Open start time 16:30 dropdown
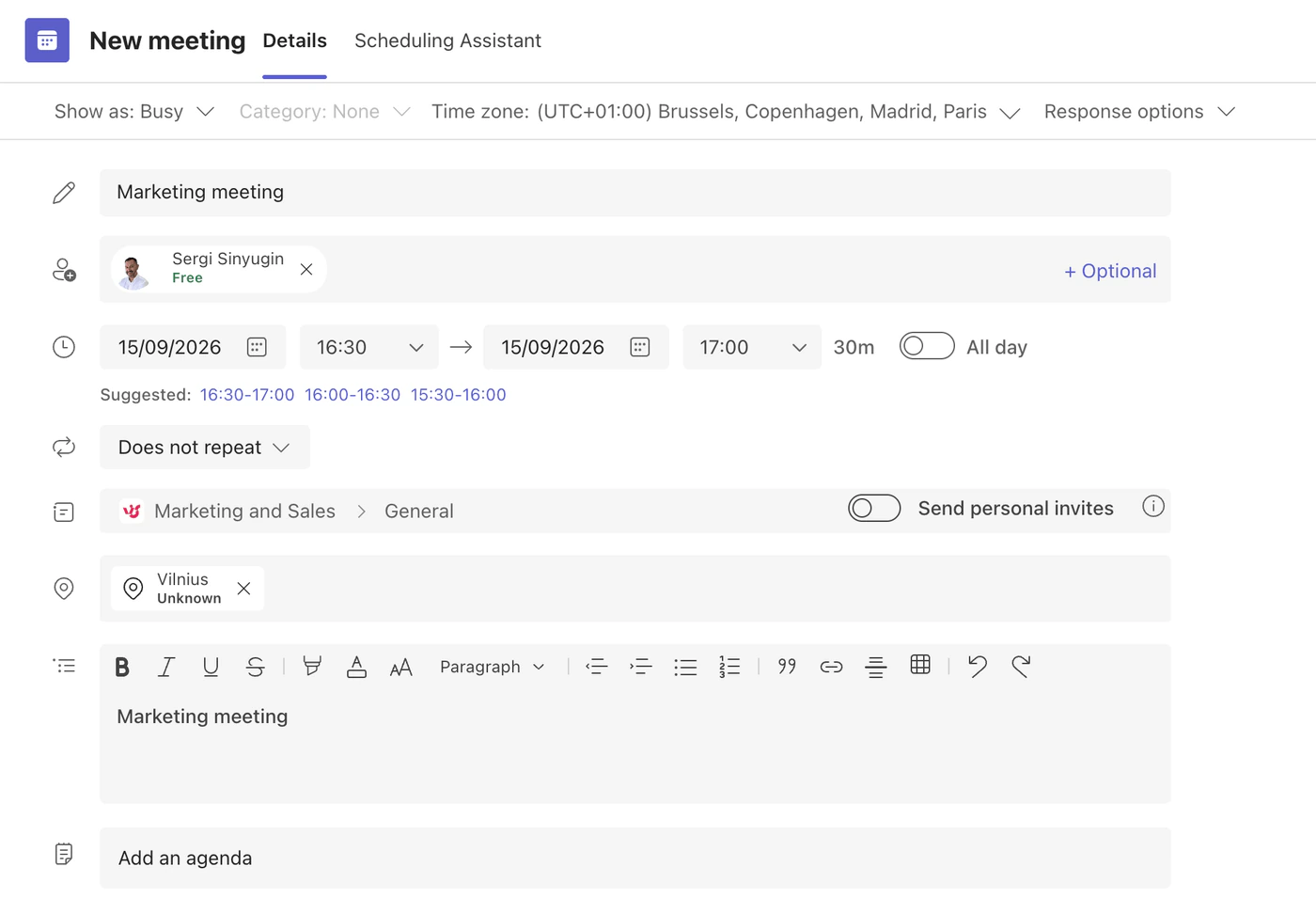Image resolution: width=1316 pixels, height=898 pixels. pos(369,347)
